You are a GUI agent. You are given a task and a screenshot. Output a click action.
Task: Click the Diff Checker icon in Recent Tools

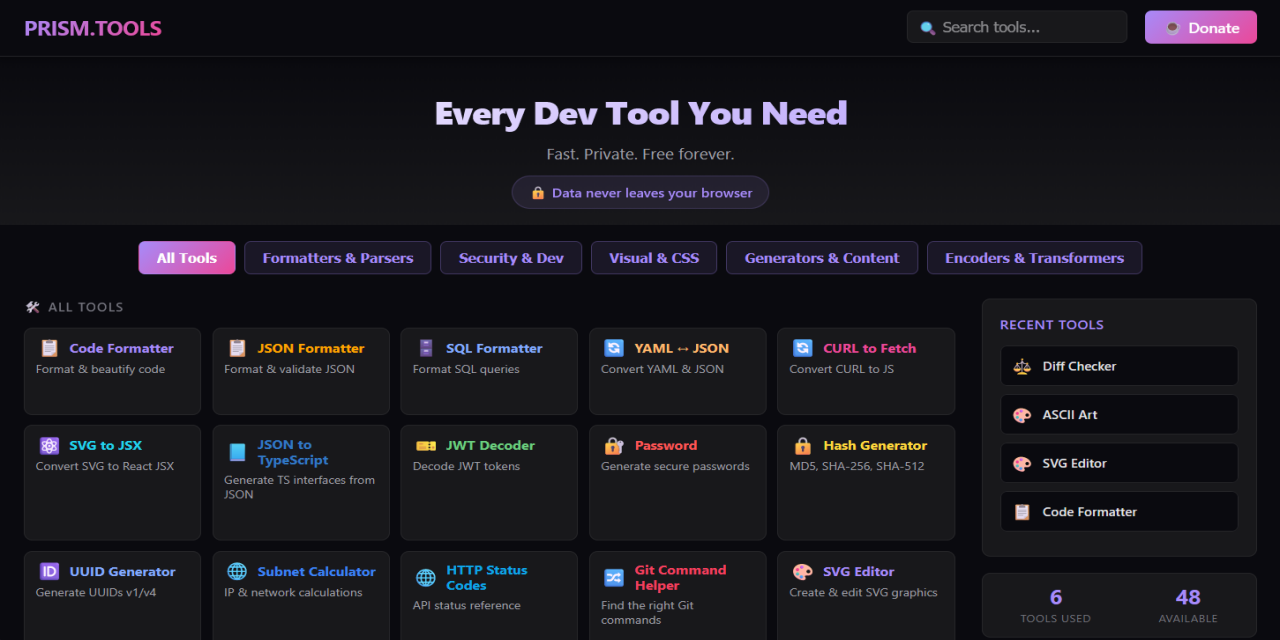coord(1022,365)
